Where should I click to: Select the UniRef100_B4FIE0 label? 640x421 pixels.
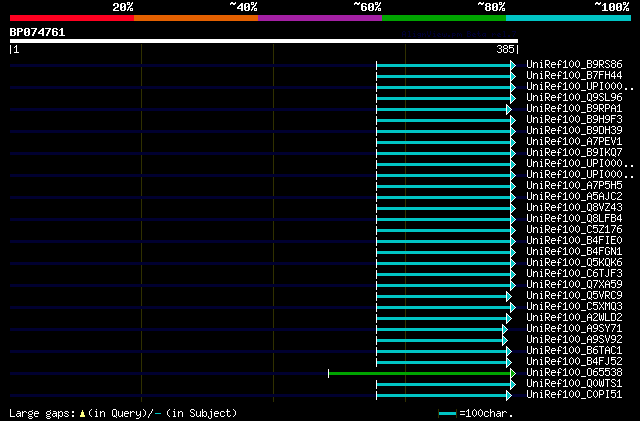pyautogui.click(x=574, y=241)
